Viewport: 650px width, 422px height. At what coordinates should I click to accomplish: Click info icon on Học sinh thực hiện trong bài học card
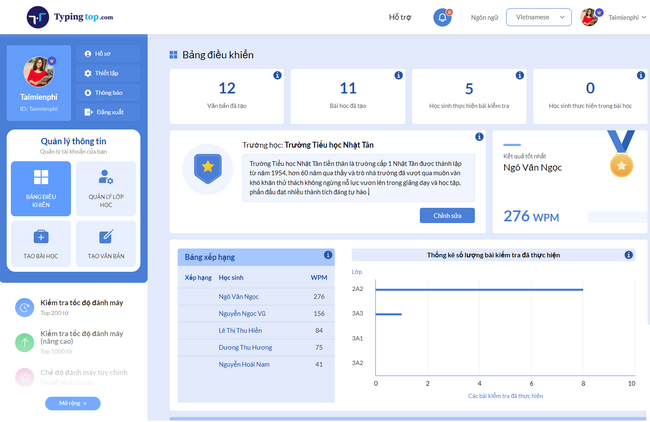(x=641, y=75)
